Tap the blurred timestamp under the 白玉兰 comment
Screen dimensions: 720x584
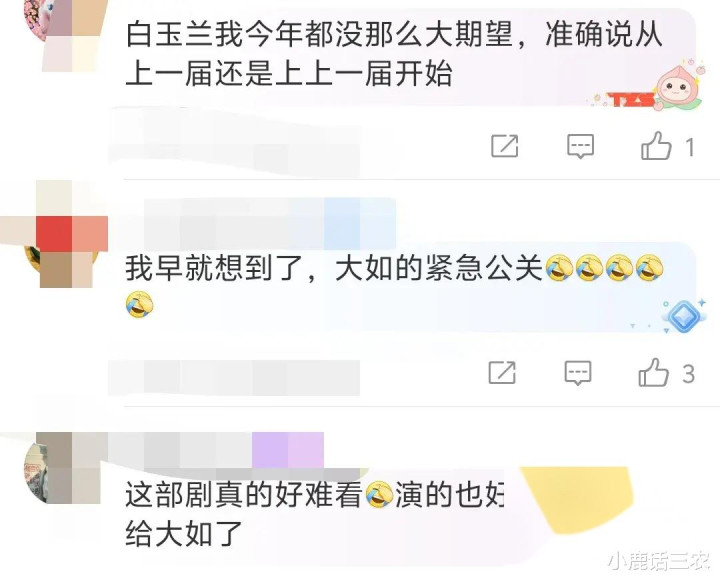(x=234, y=143)
